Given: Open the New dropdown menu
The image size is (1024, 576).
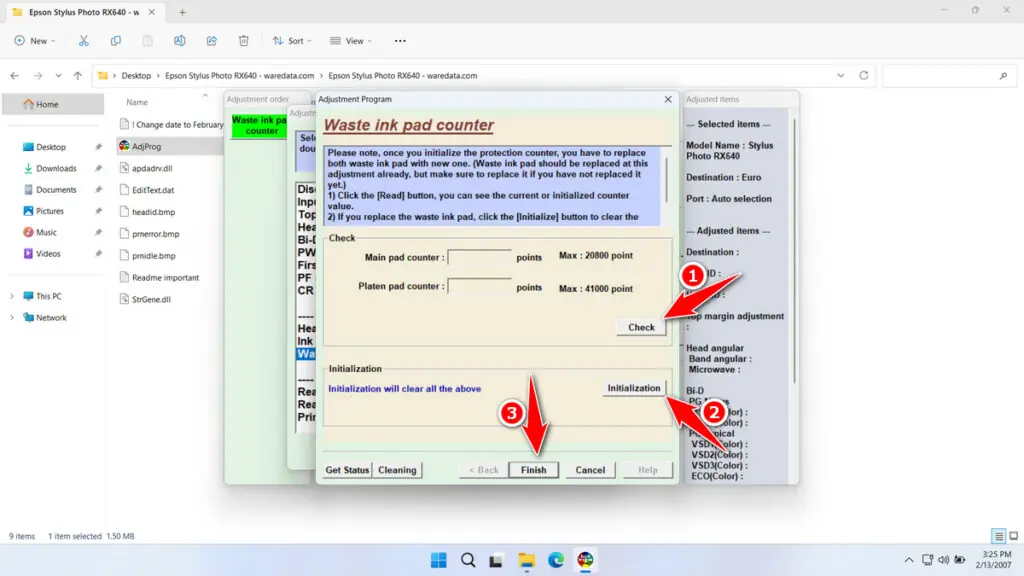Looking at the screenshot, I should [x=36, y=40].
